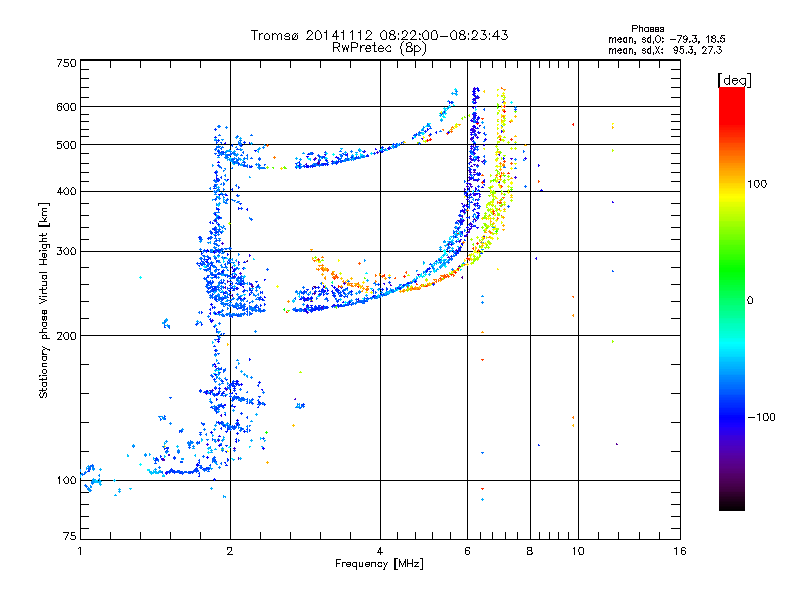Click the 'Stationary phase Virtual Height [km]' y-axis title
This screenshot has width=800, height=600.
[x=44, y=301]
